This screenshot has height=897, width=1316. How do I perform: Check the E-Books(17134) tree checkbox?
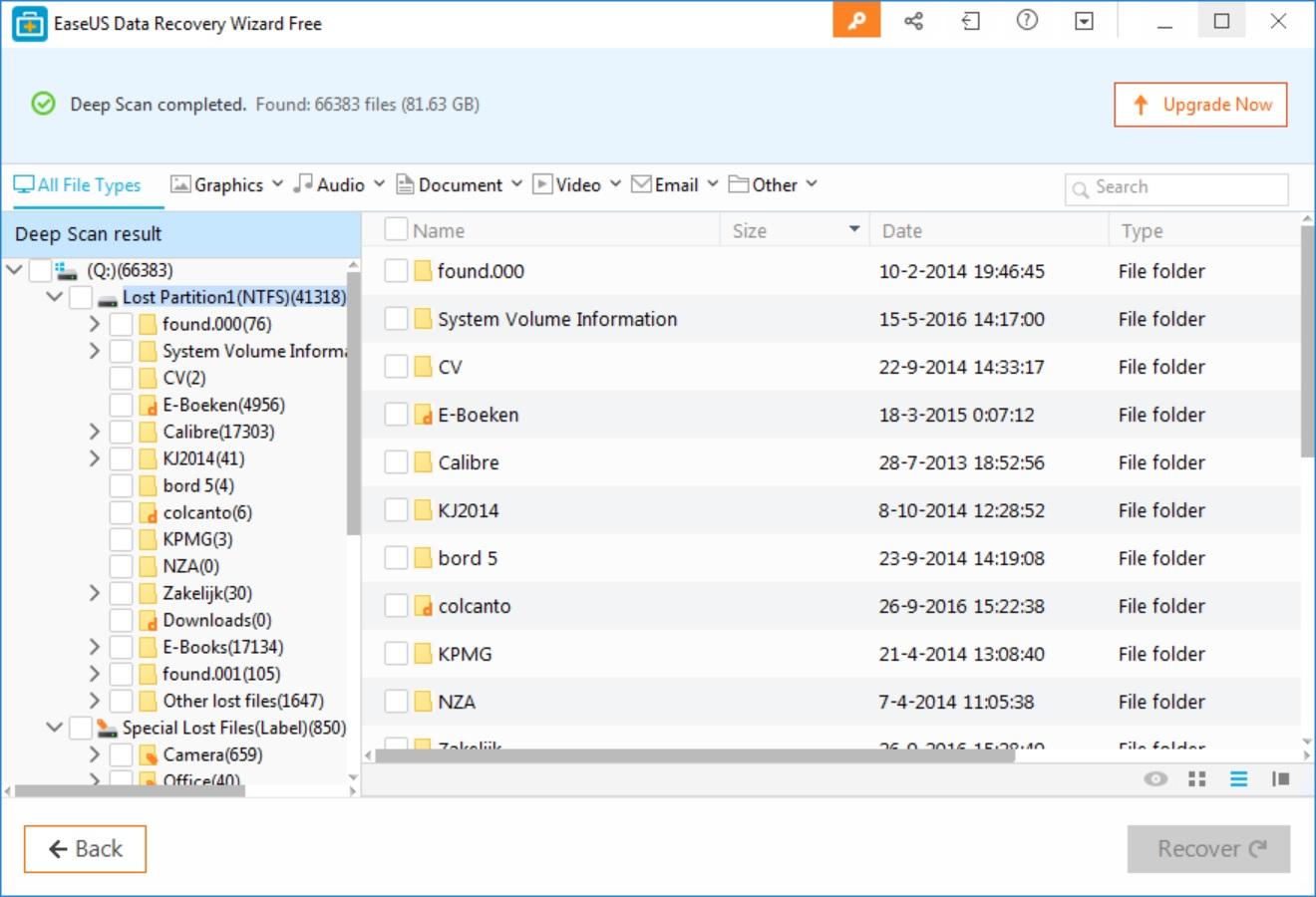point(121,647)
